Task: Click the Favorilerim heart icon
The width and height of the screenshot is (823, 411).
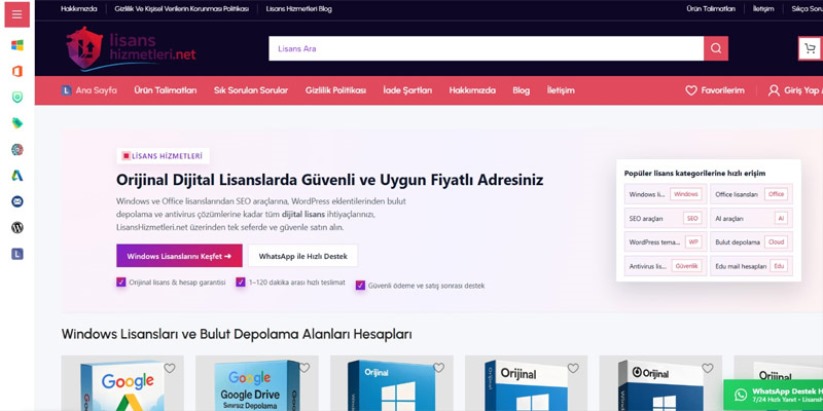Action: [x=691, y=90]
